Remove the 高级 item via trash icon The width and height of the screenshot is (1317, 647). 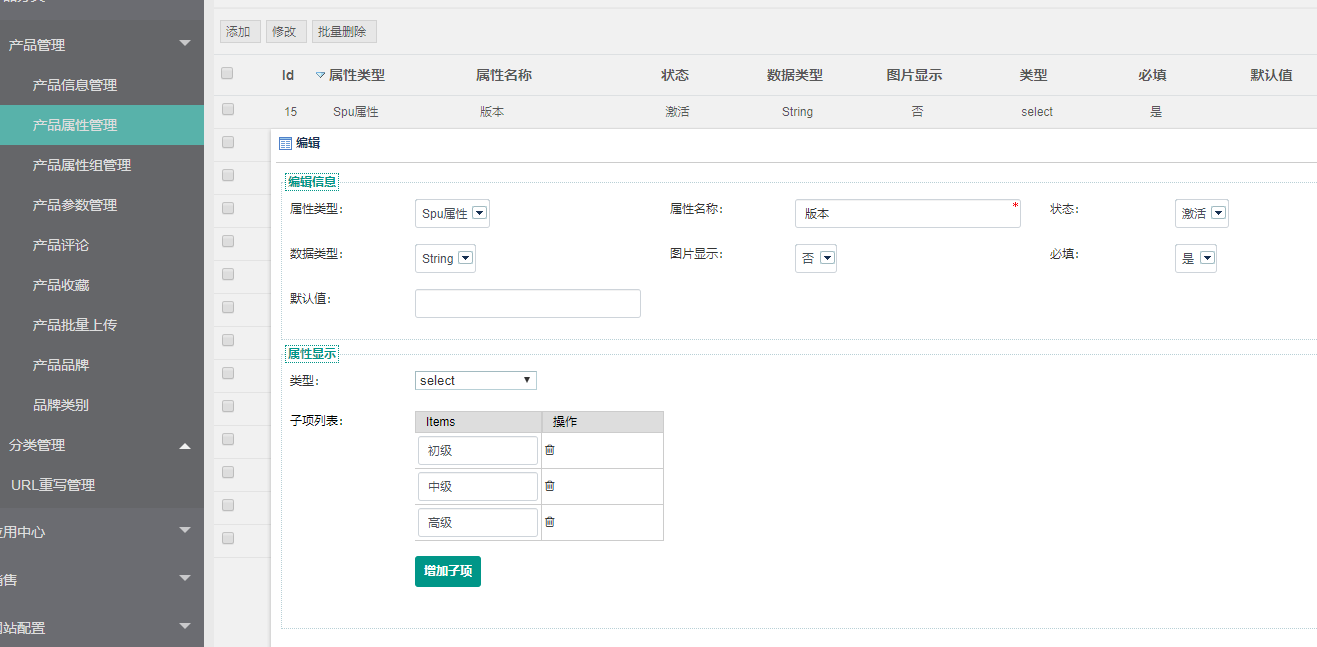549,522
